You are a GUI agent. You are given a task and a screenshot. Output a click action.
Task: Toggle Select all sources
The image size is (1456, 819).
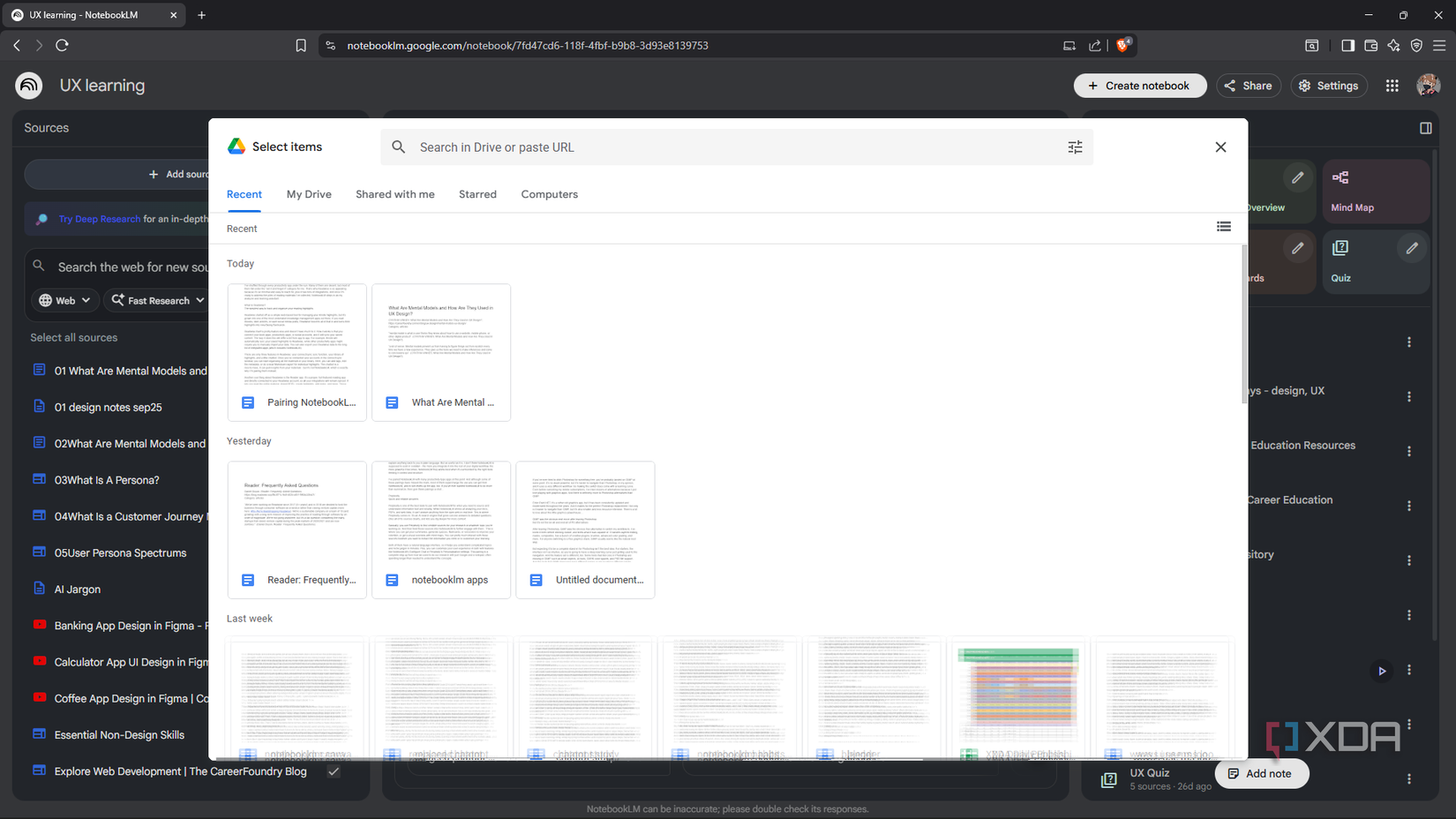pos(73,337)
